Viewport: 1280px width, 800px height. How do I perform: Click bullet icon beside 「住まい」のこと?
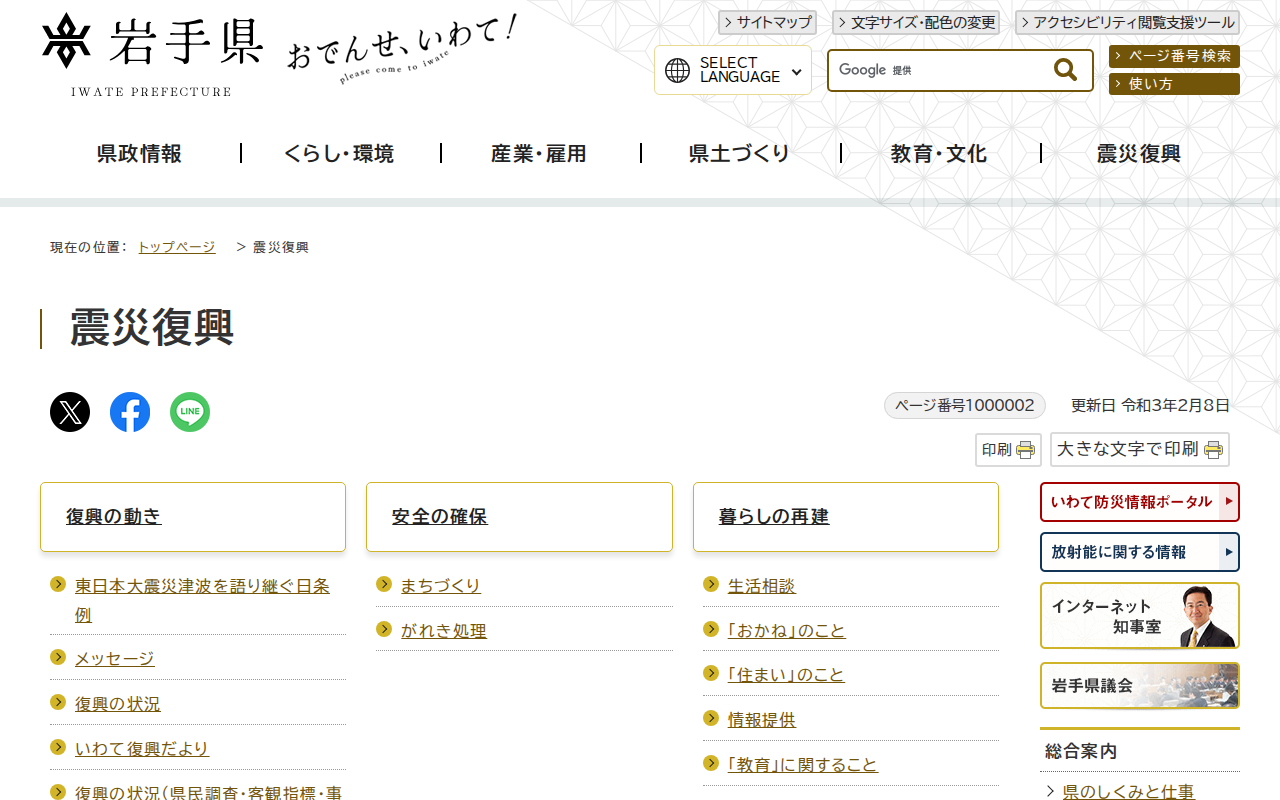click(x=711, y=673)
